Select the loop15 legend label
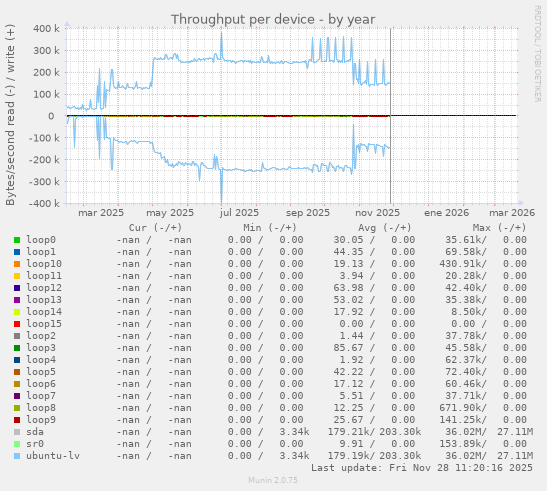Viewport: 547px width, 491px height. coord(44,323)
